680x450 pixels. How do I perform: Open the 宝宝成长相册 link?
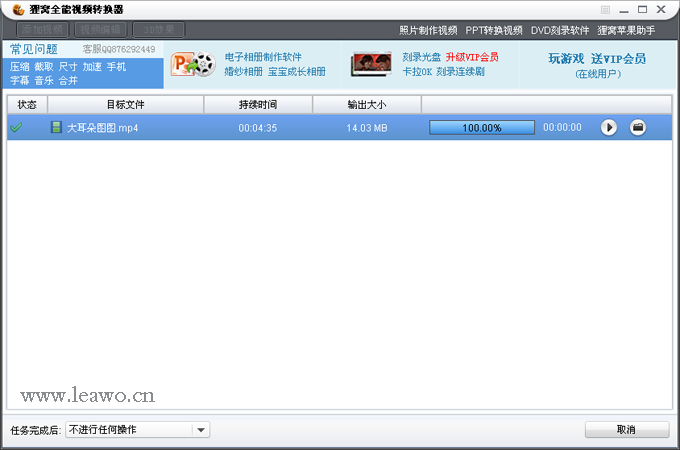297,72
